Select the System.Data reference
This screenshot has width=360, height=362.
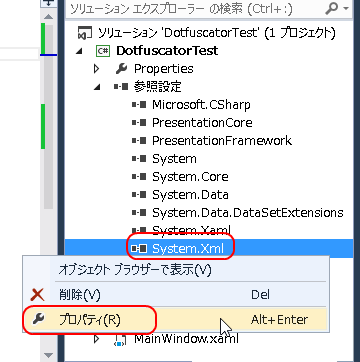point(190,195)
